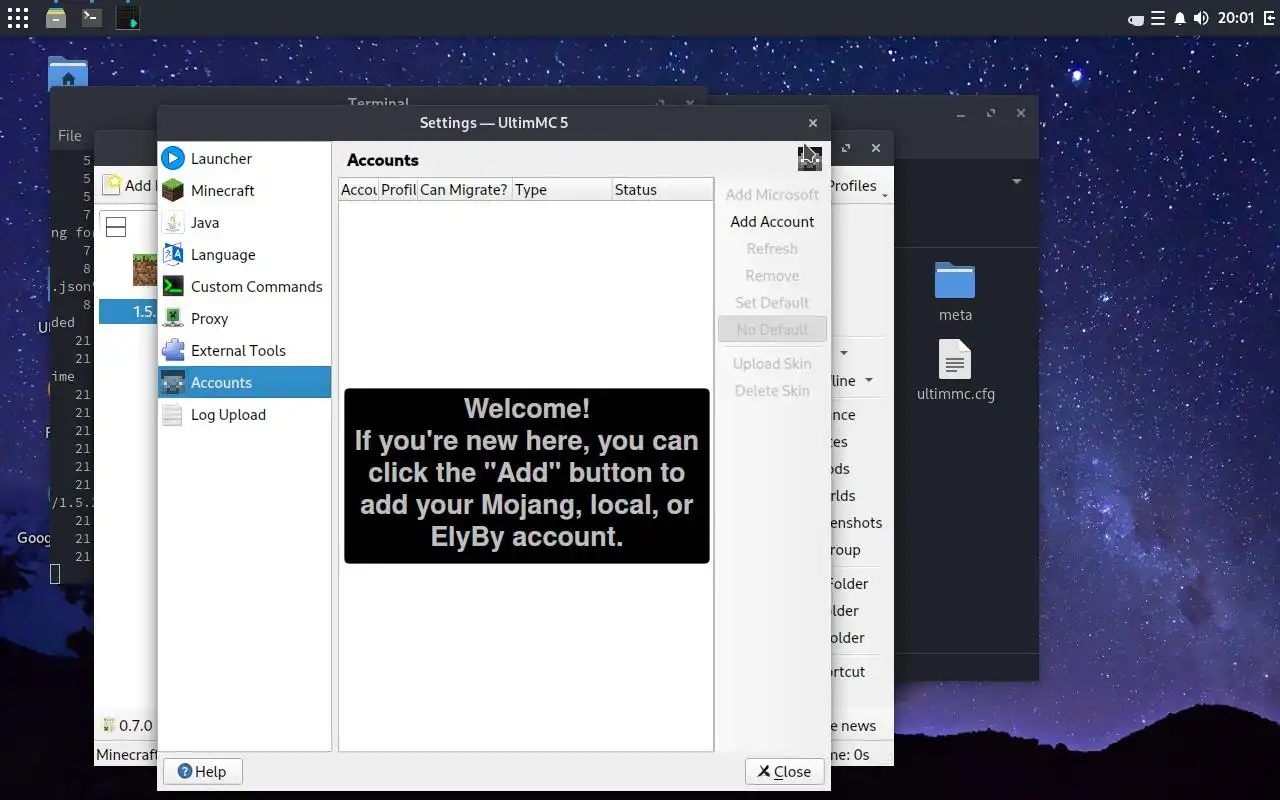Open the Launcher settings page
Screen dimensions: 1280x800
(244, 158)
